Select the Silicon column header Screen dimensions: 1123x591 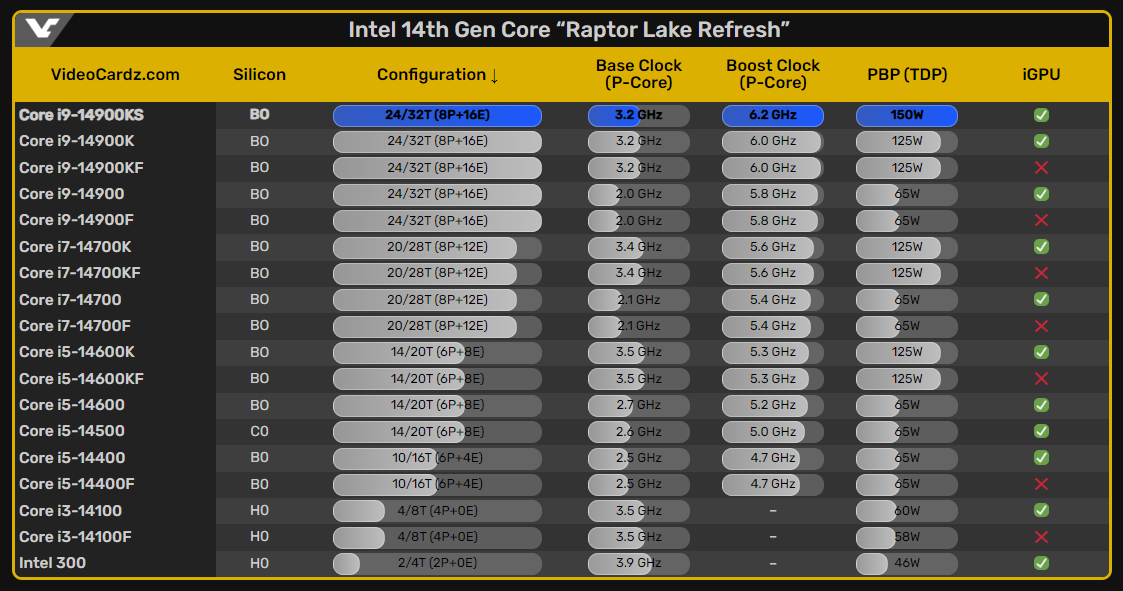pos(259,75)
